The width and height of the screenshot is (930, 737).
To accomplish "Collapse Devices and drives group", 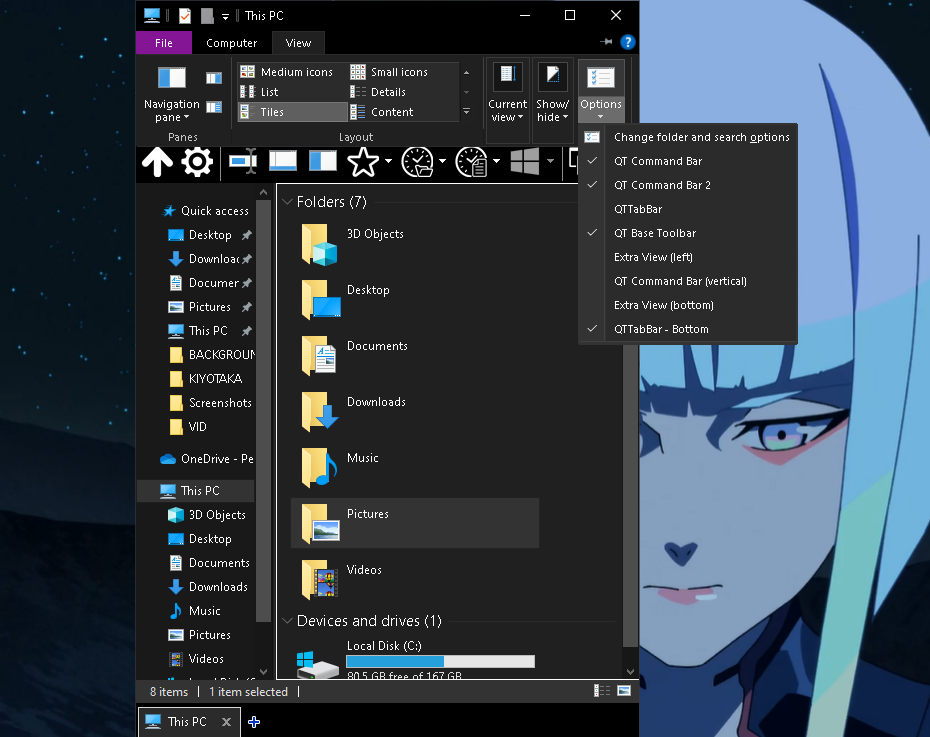I will (x=287, y=620).
